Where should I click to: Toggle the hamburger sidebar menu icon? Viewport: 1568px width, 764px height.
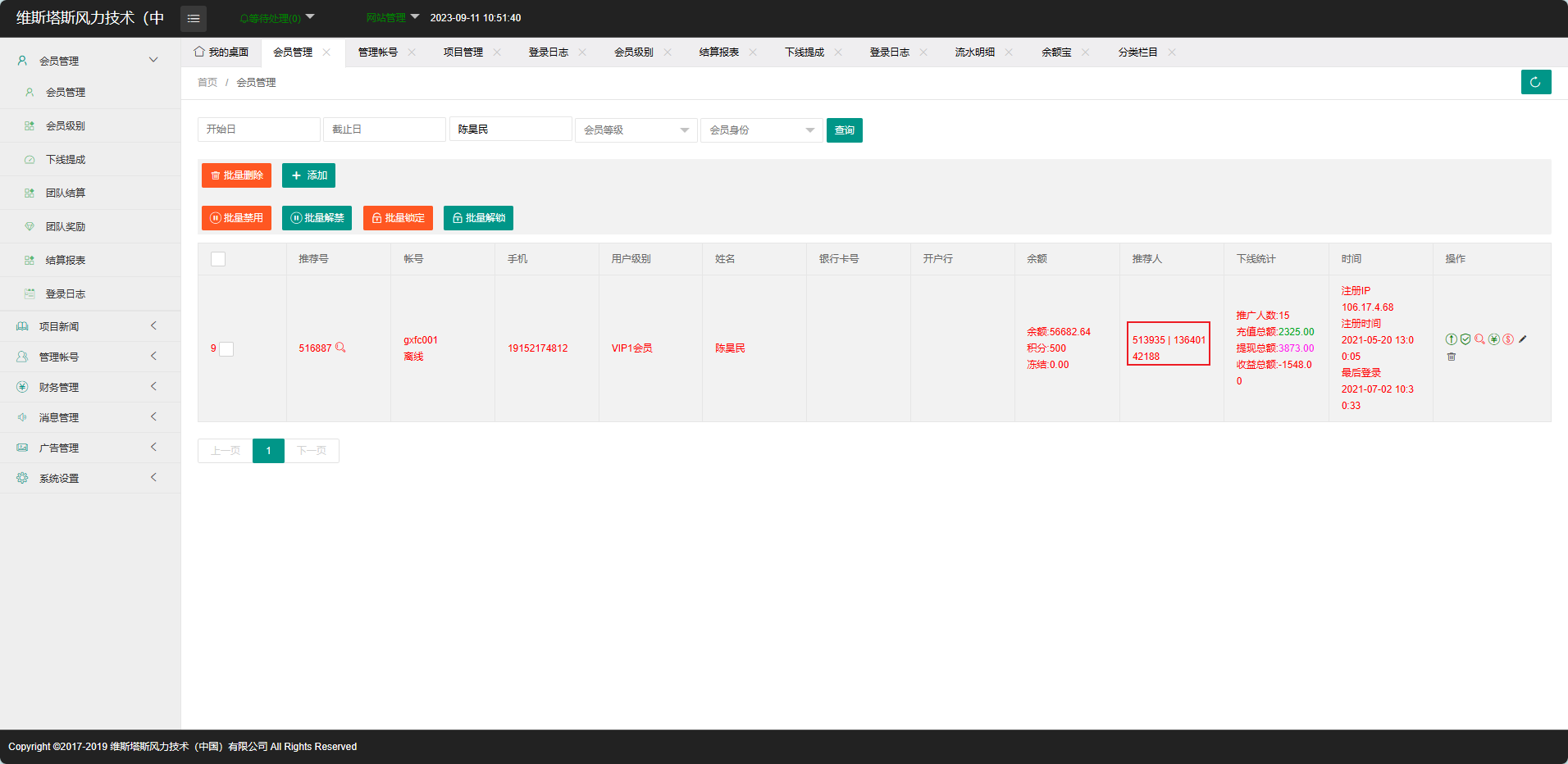(194, 18)
